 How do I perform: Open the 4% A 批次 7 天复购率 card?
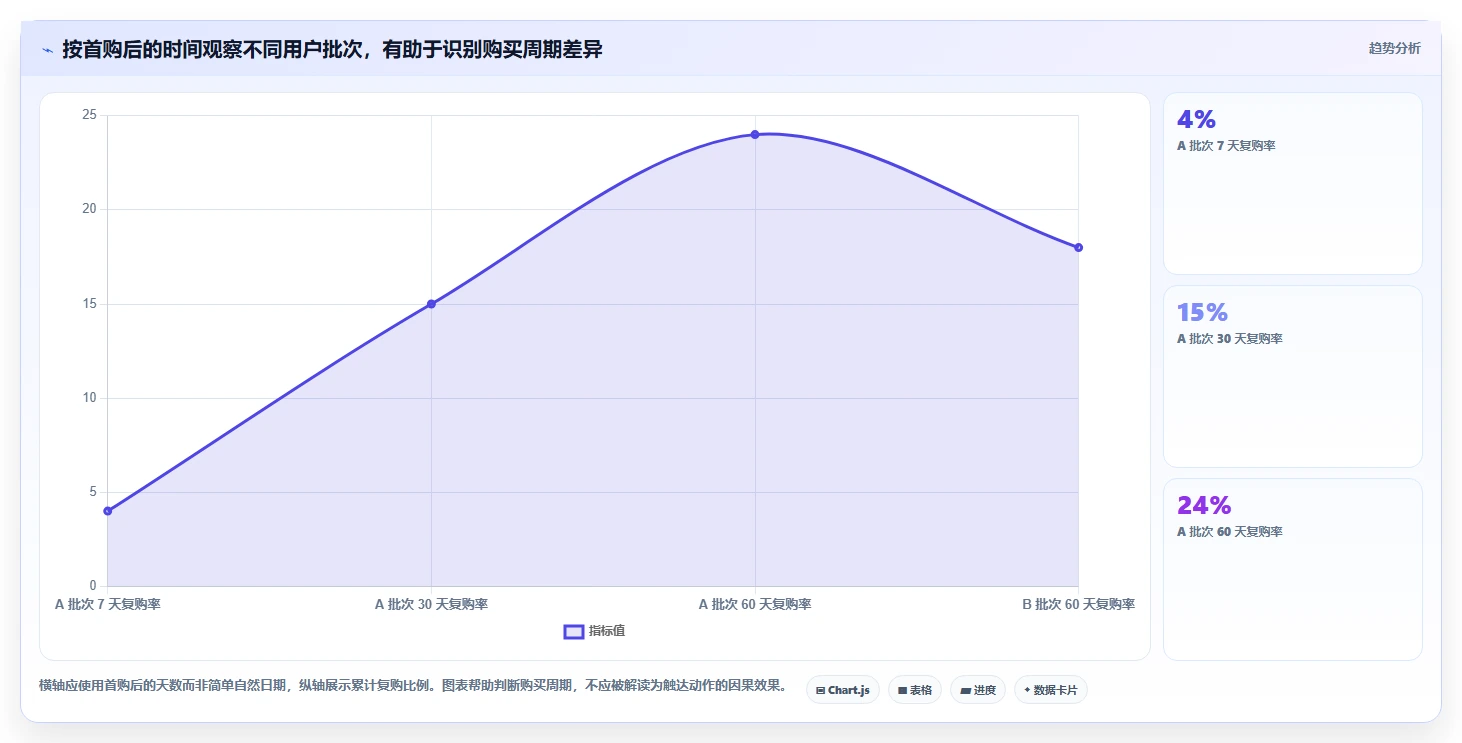click(1292, 184)
